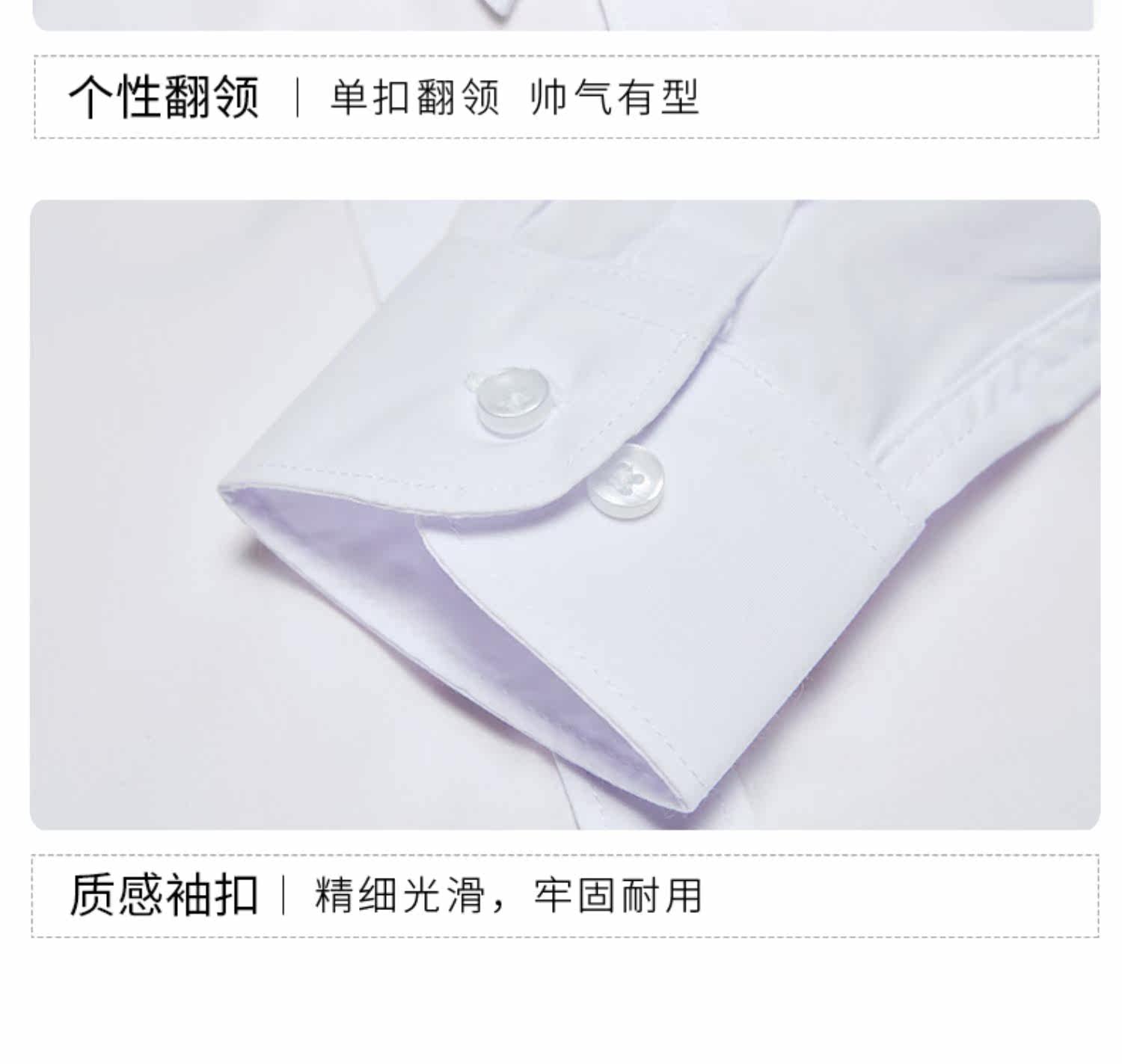Screen dimensions: 1122x1064
Task: Click the upper cuff button in photo
Action: pos(512,401)
